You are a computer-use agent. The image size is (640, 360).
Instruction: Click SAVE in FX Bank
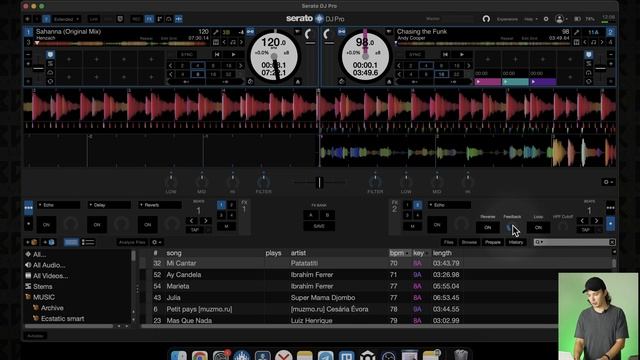pos(319,226)
